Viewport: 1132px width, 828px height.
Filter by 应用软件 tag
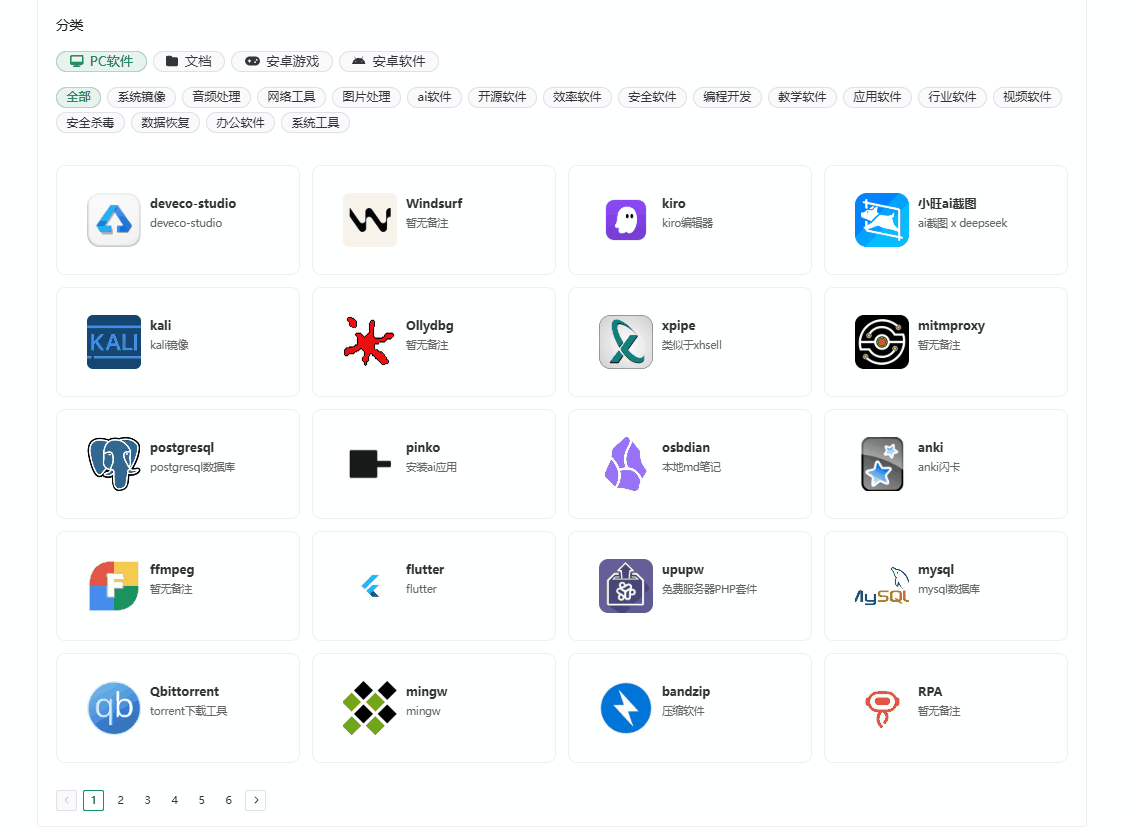coord(878,97)
